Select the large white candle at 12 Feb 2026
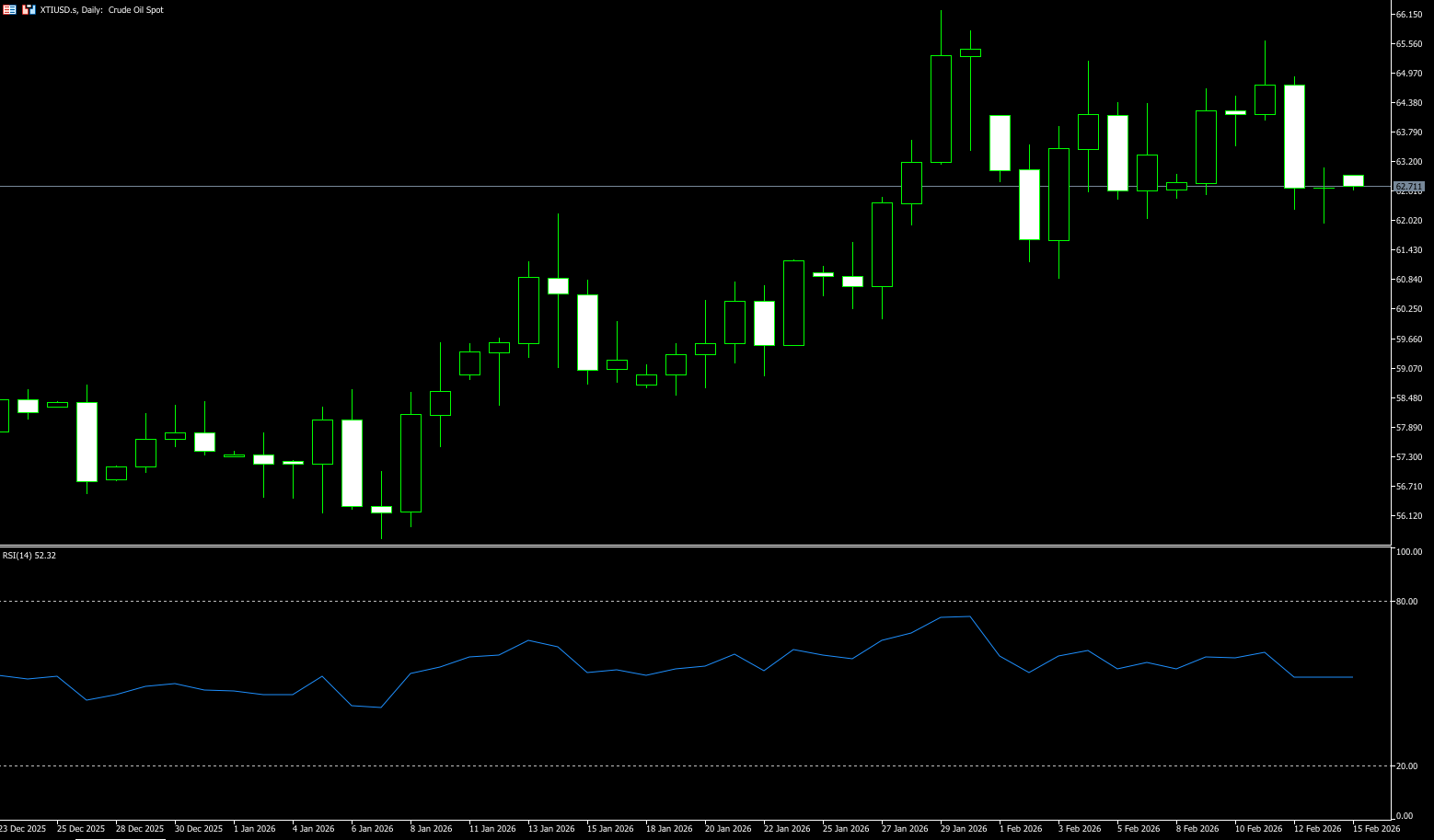 click(x=1294, y=136)
